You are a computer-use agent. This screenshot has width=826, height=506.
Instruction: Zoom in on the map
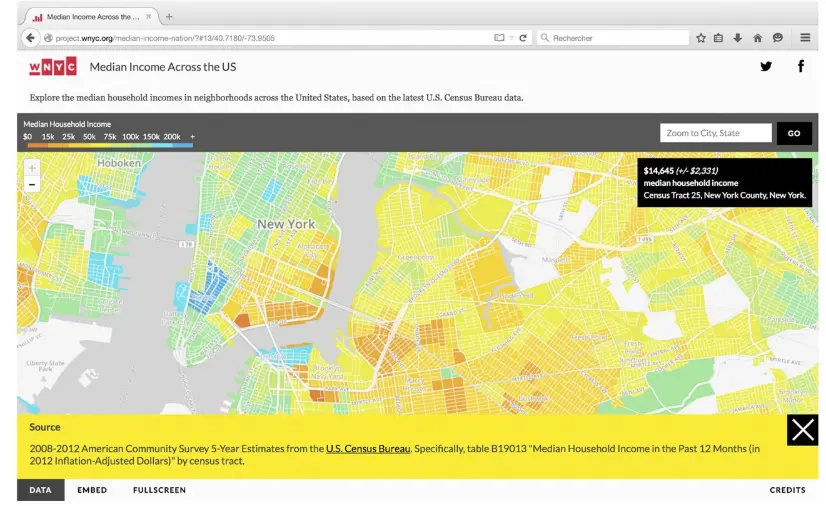[32, 169]
